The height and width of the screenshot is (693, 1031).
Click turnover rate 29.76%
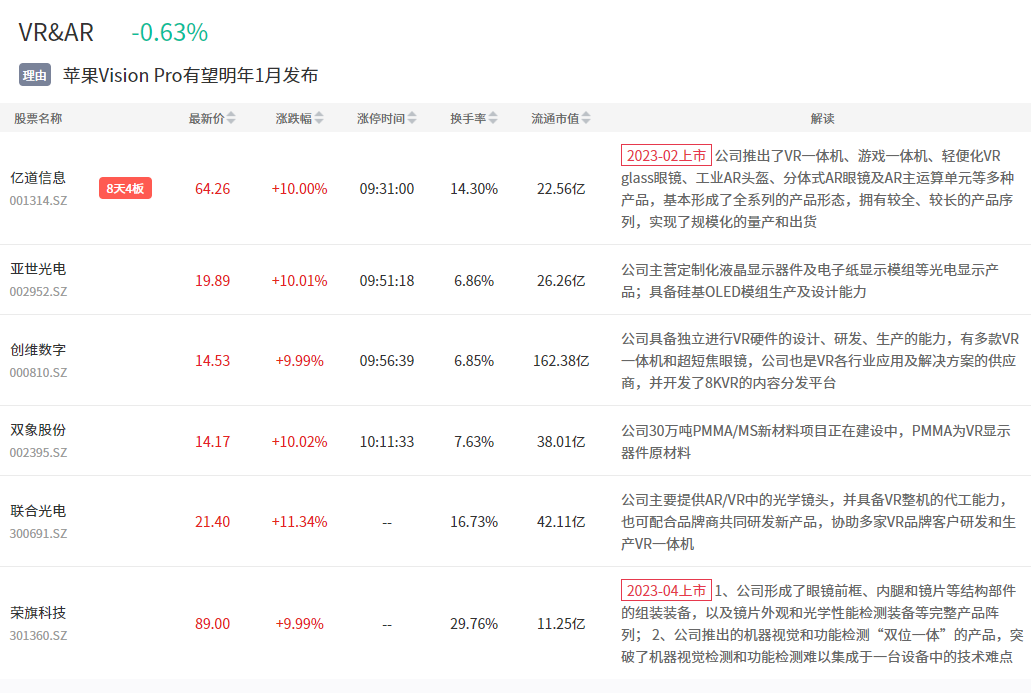tap(474, 624)
